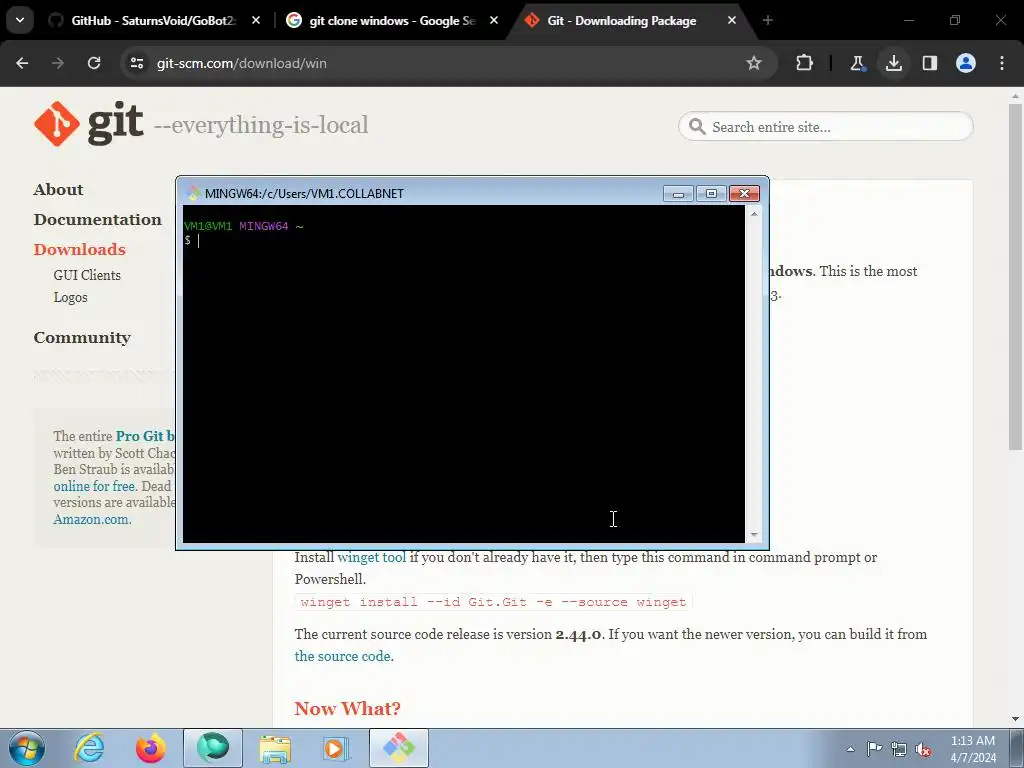Screen dimensions: 1024x768
Task: Select the Git - Downloading Package tab
Action: (622, 21)
